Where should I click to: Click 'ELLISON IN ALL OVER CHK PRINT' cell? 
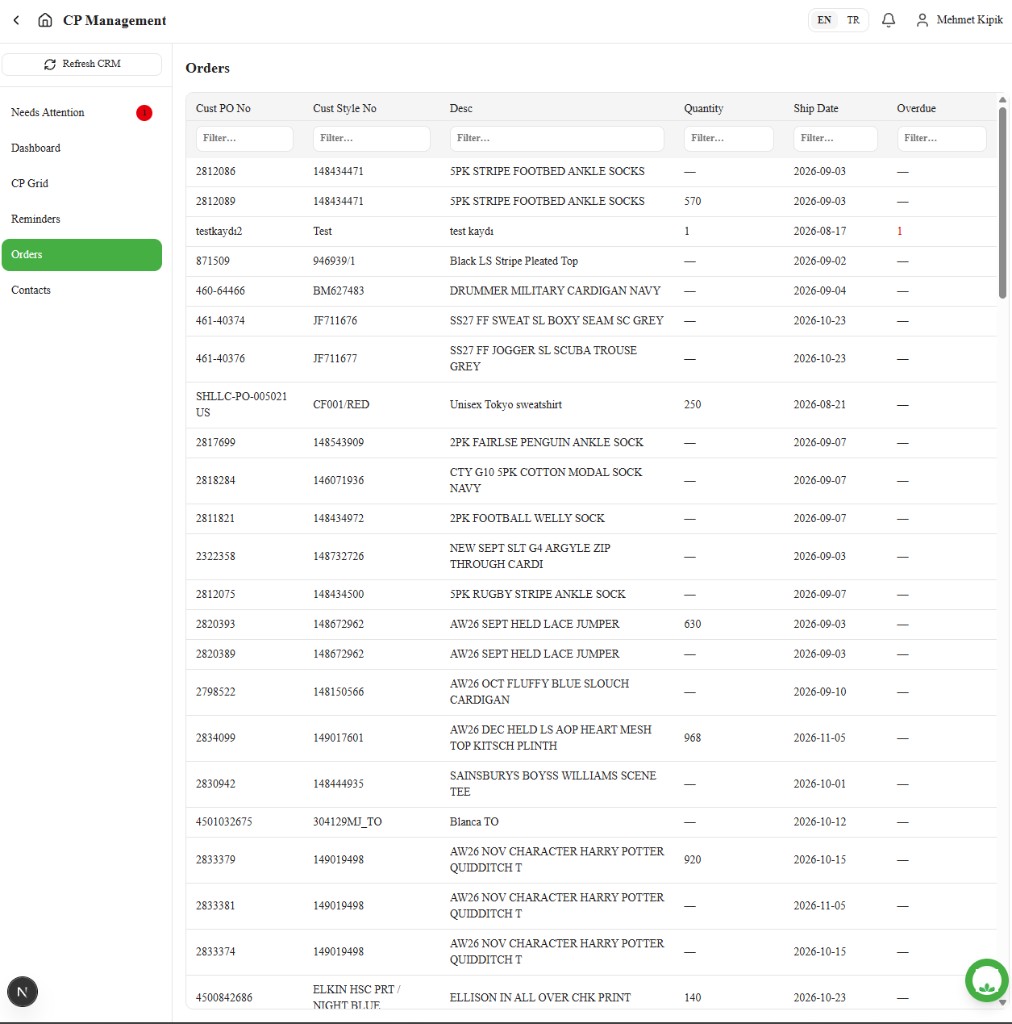point(540,997)
